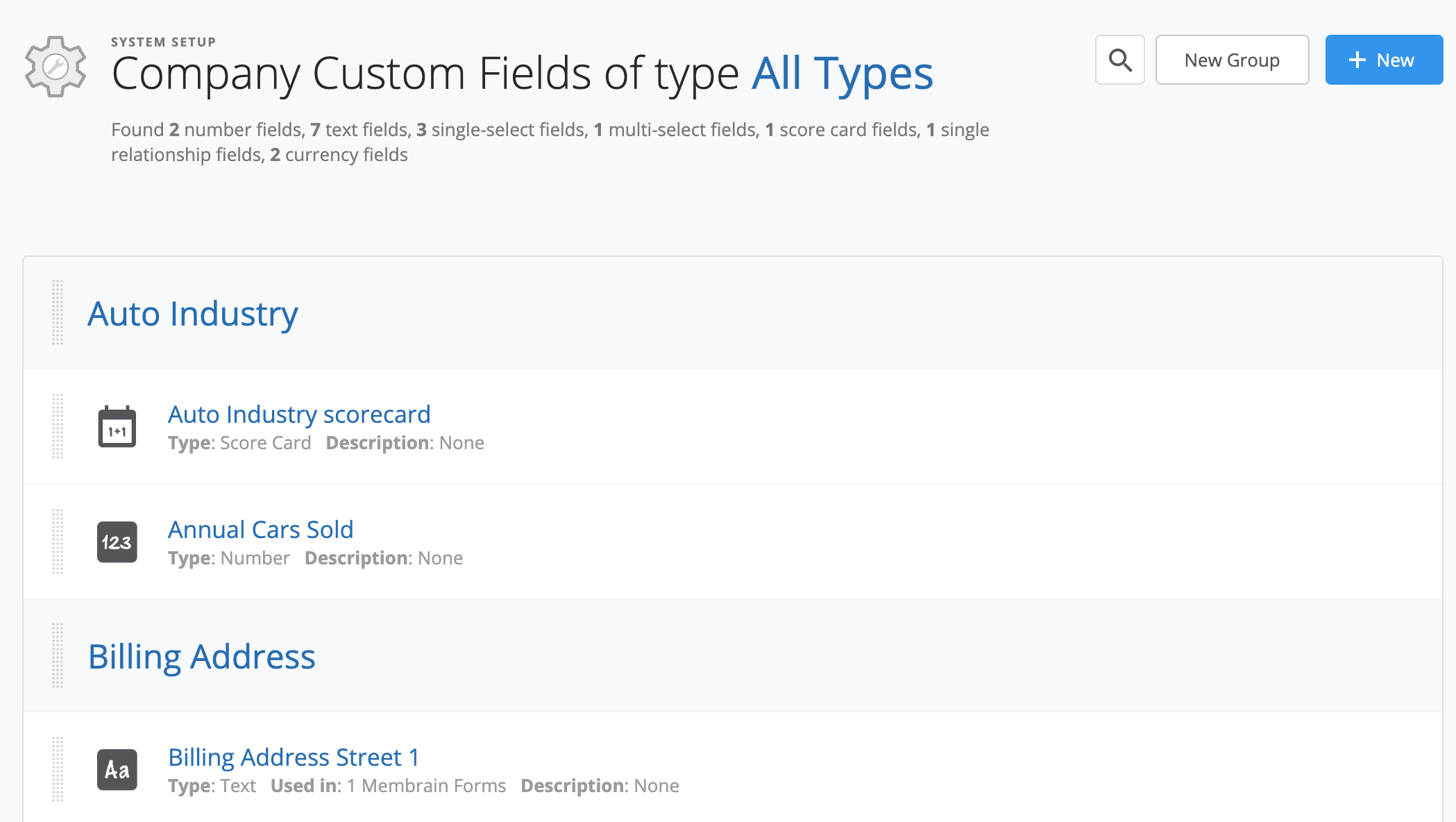Click the Auto Industry group title
The image size is (1456, 822).
coord(193,314)
